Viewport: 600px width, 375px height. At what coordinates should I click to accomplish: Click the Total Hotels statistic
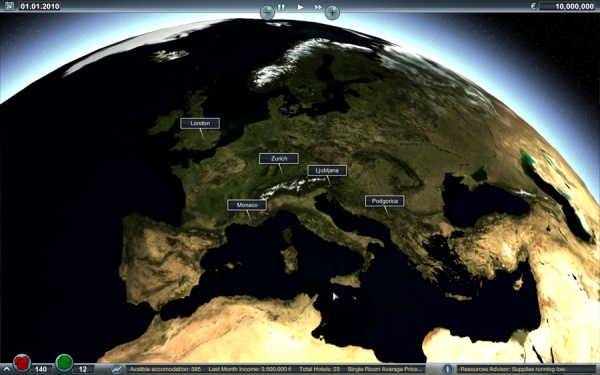click(320, 369)
